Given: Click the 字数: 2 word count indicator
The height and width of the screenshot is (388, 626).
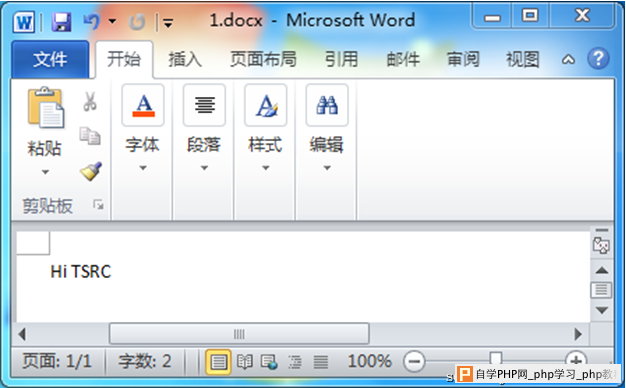Looking at the screenshot, I should 145,362.
